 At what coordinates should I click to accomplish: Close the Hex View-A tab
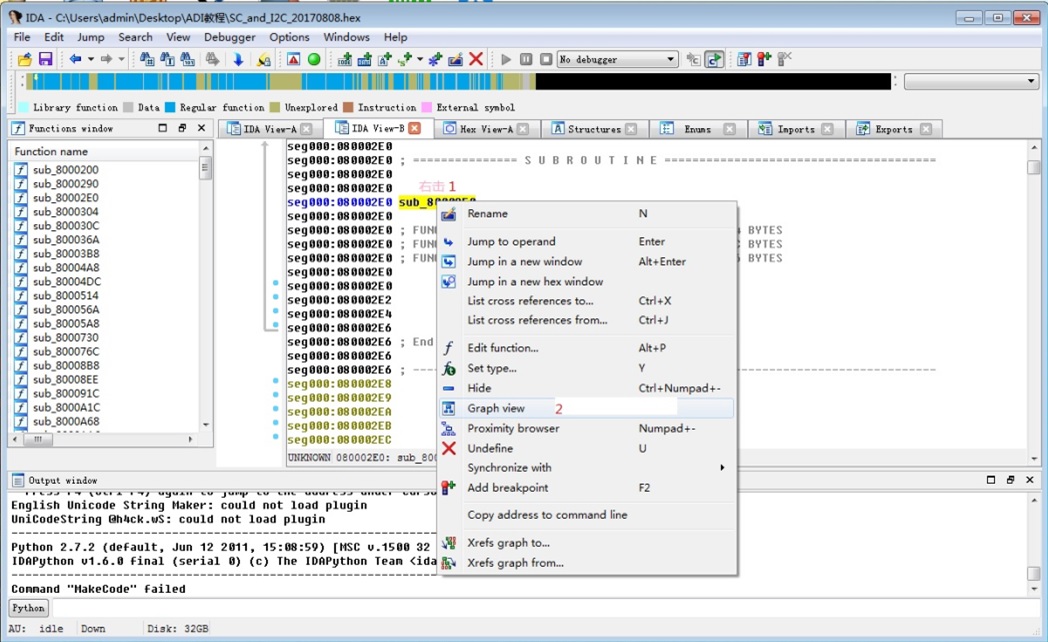(523, 129)
